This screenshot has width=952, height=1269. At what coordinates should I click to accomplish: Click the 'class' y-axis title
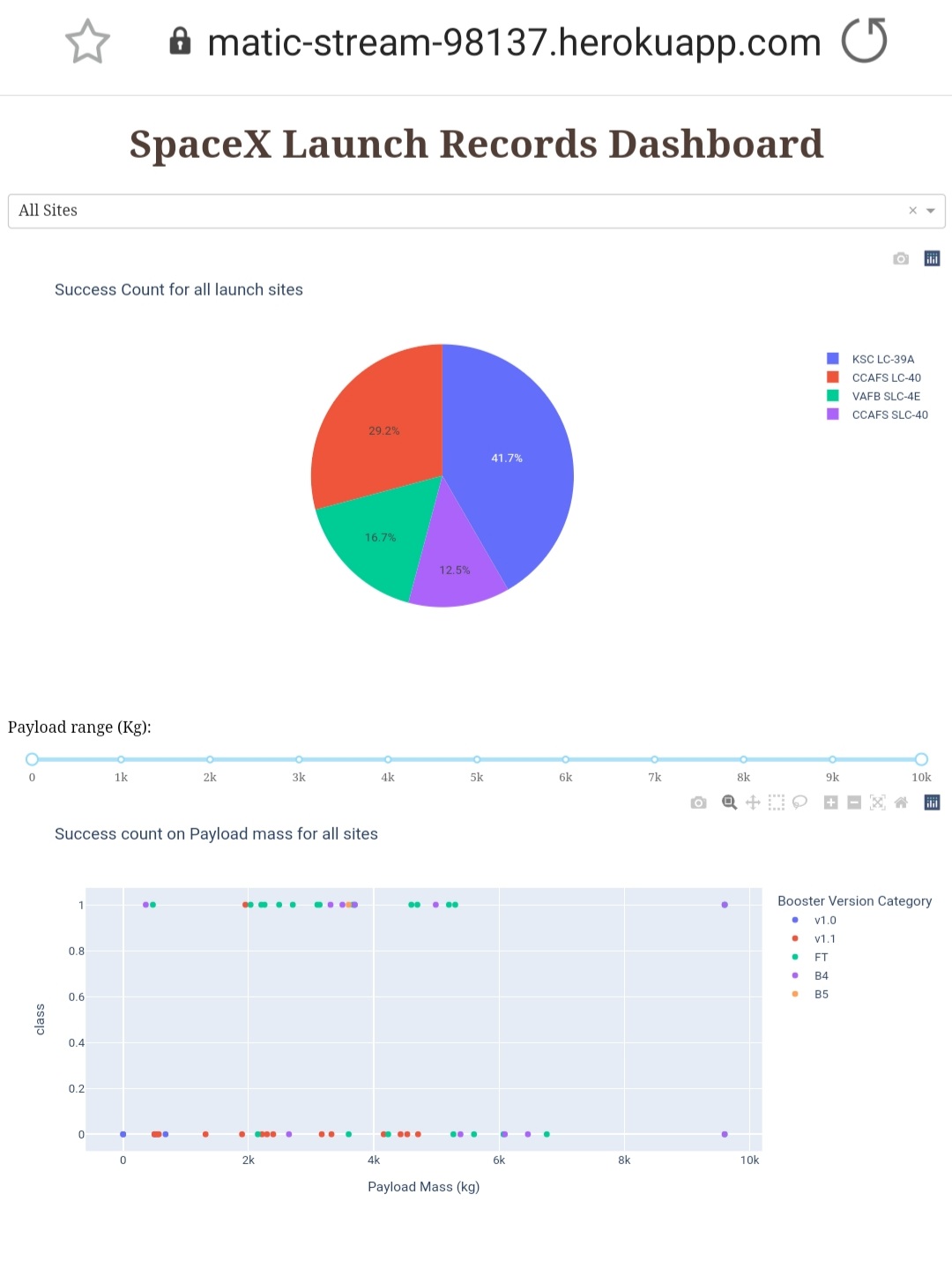40,1019
